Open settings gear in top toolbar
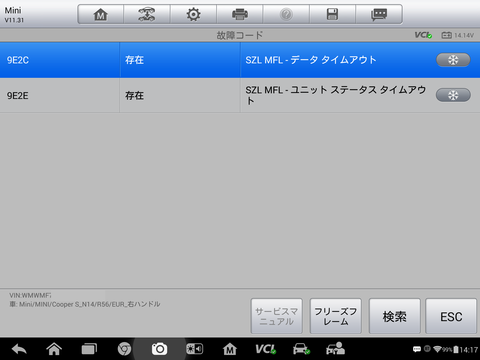Screen dimensions: 480x360 [193, 14]
